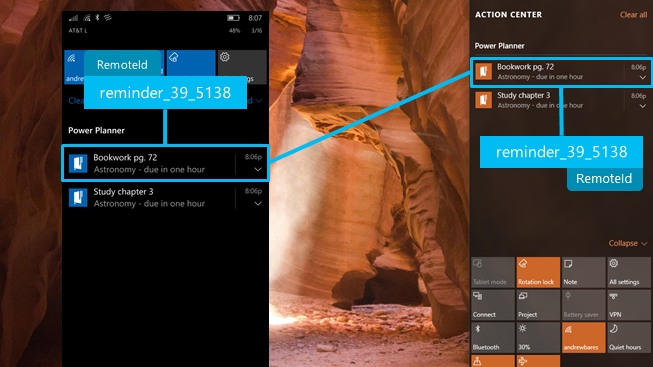Tap the phone status bar Wi-Fi icon
The image size is (653, 367).
(87, 18)
